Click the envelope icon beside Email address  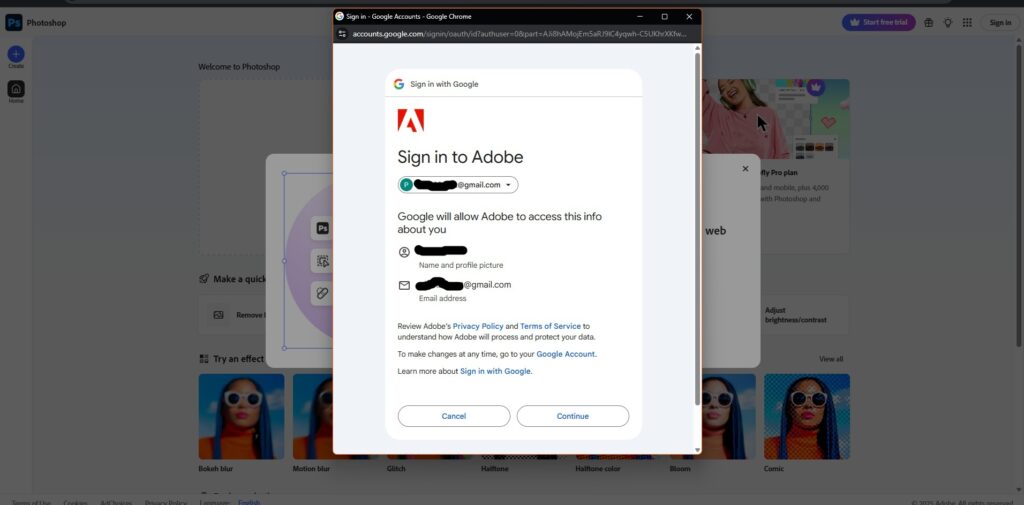404,285
